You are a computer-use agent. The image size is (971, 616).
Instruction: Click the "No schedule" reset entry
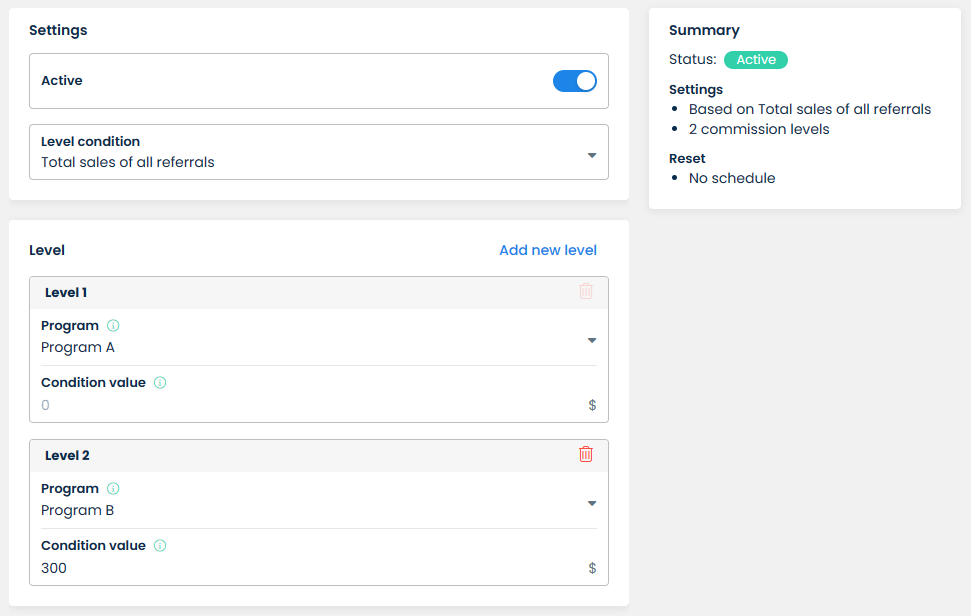tap(732, 178)
